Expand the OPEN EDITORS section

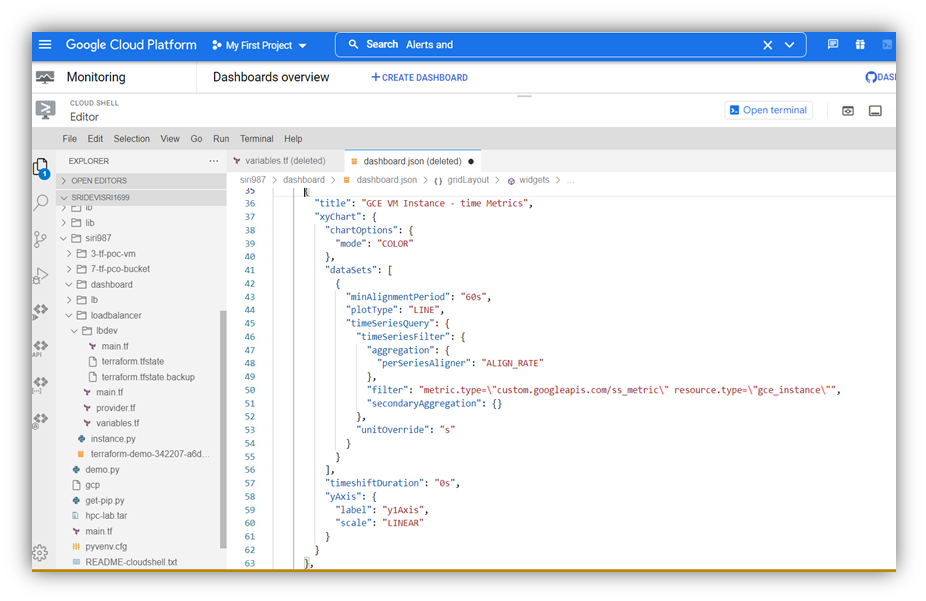click(x=142, y=181)
